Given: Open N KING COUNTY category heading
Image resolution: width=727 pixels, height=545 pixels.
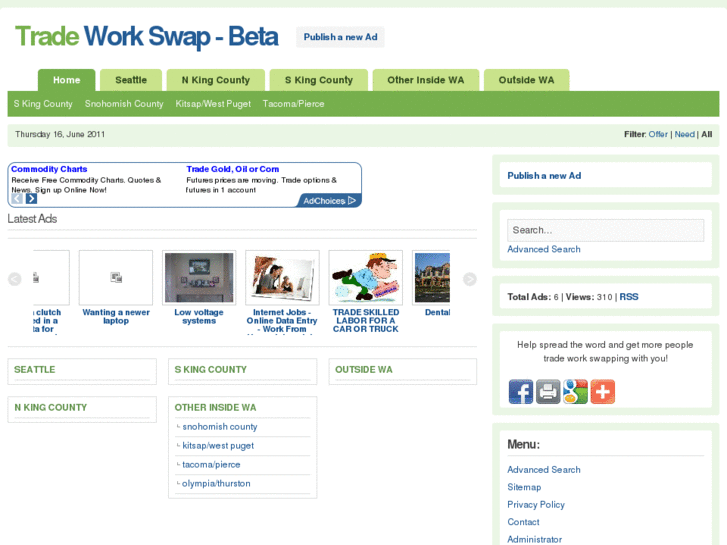Looking at the screenshot, I should (51, 407).
